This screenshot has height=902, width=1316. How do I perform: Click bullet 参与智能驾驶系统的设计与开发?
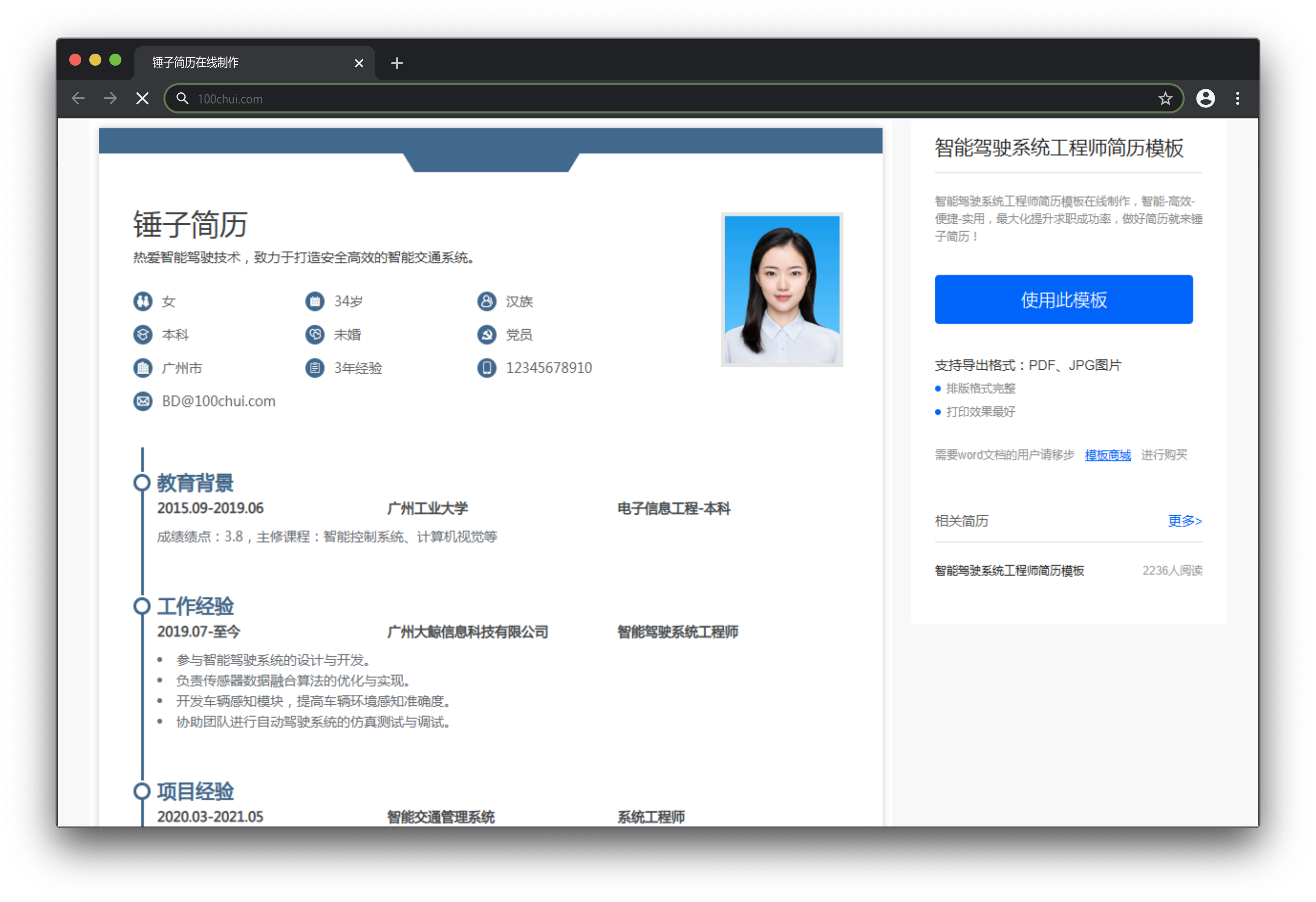pyautogui.click(x=273, y=661)
